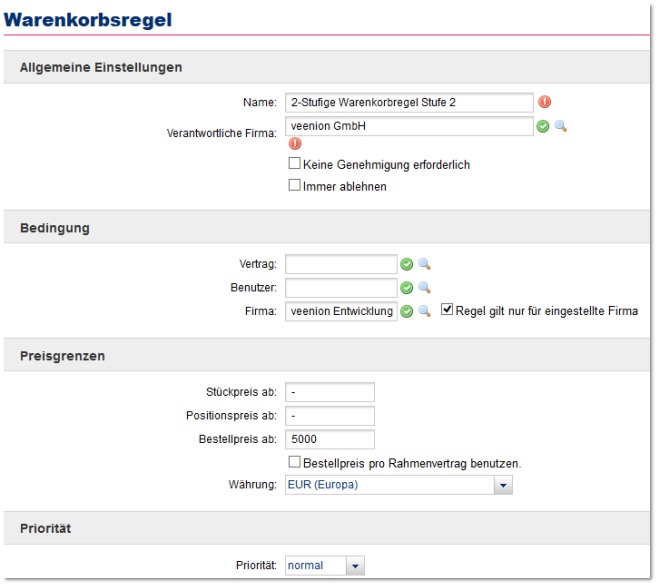Screen dimensions: 656x584
Task: Click green check icon next to Vertrag
Action: click(407, 264)
